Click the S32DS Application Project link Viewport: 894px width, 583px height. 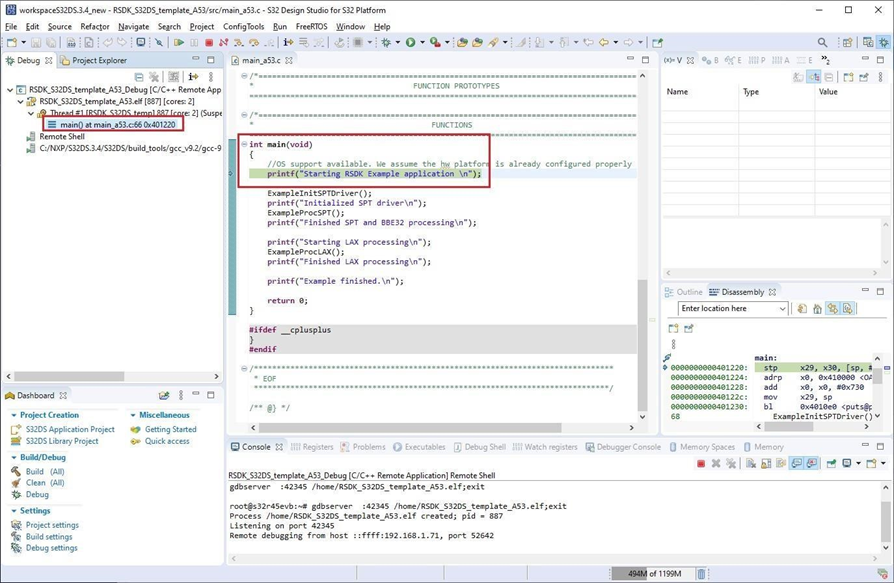pyautogui.click(x=69, y=429)
